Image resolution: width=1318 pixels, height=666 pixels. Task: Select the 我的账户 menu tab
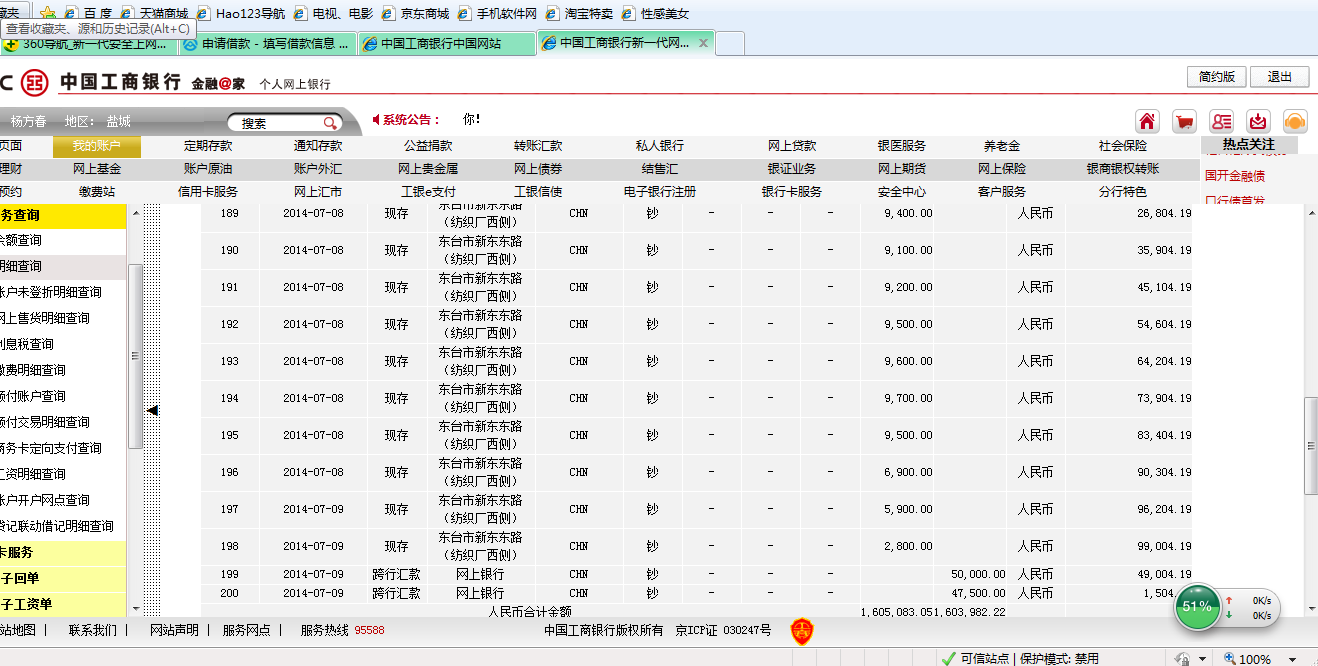[x=97, y=146]
